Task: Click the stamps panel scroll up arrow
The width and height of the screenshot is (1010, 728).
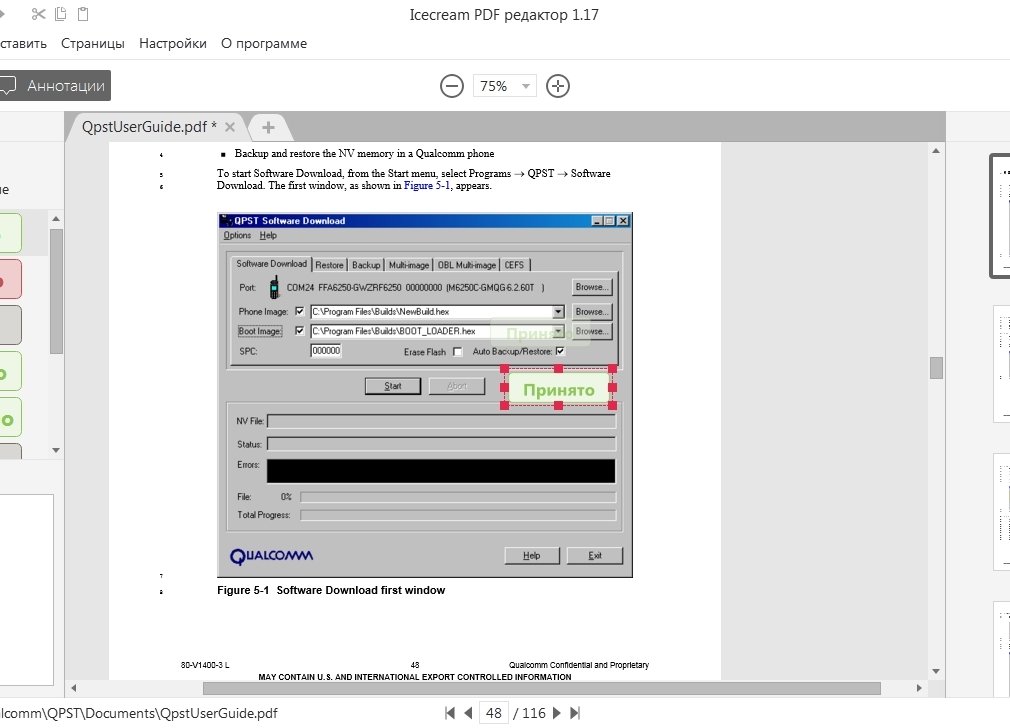Action: point(56,219)
